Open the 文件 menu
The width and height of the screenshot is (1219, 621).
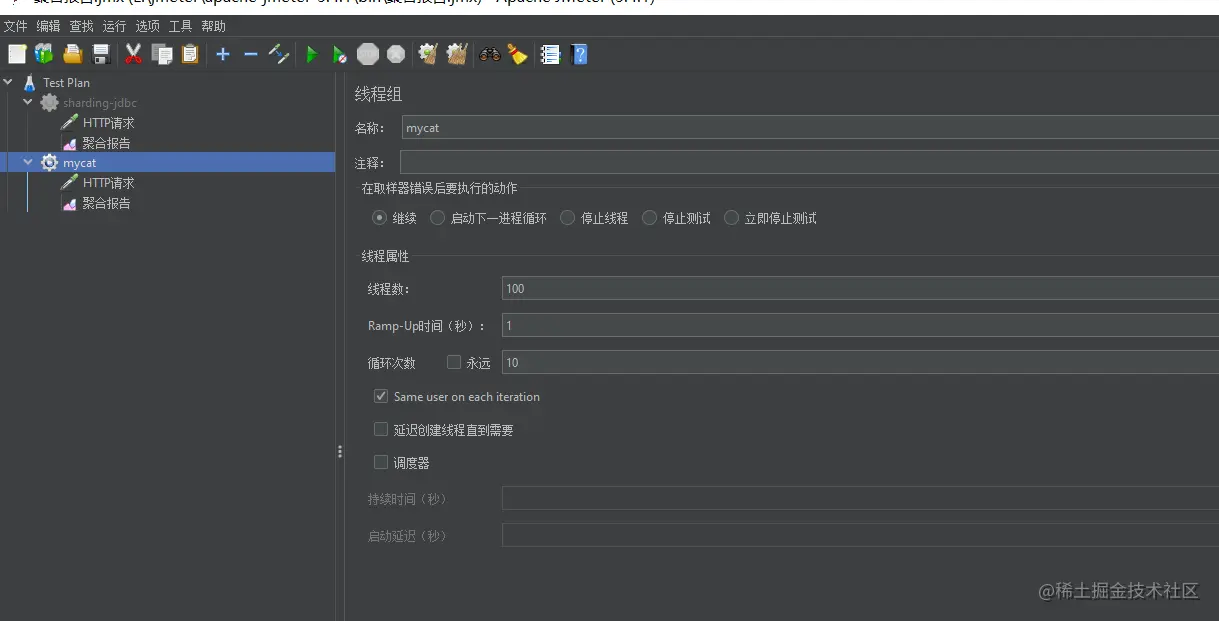point(16,26)
